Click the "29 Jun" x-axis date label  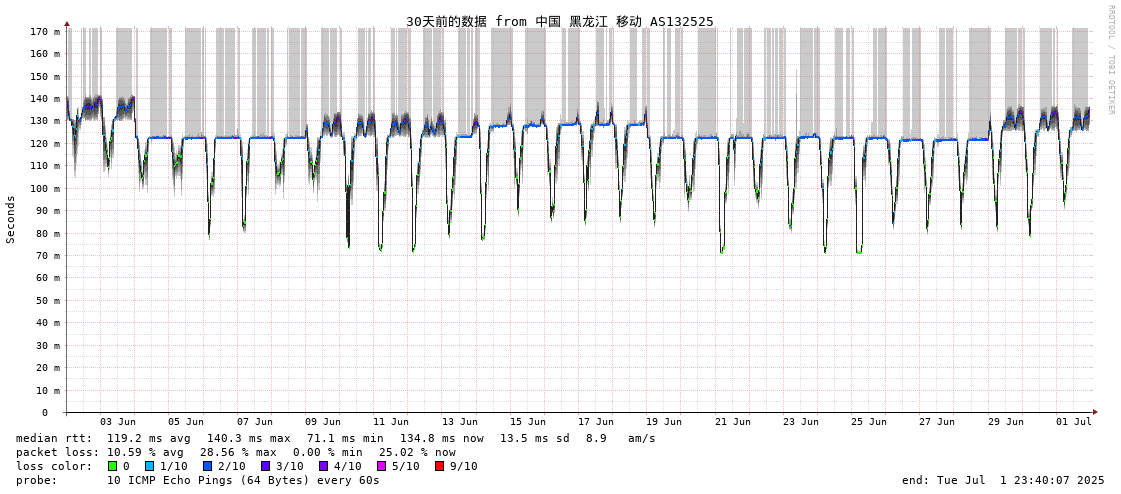1006,422
